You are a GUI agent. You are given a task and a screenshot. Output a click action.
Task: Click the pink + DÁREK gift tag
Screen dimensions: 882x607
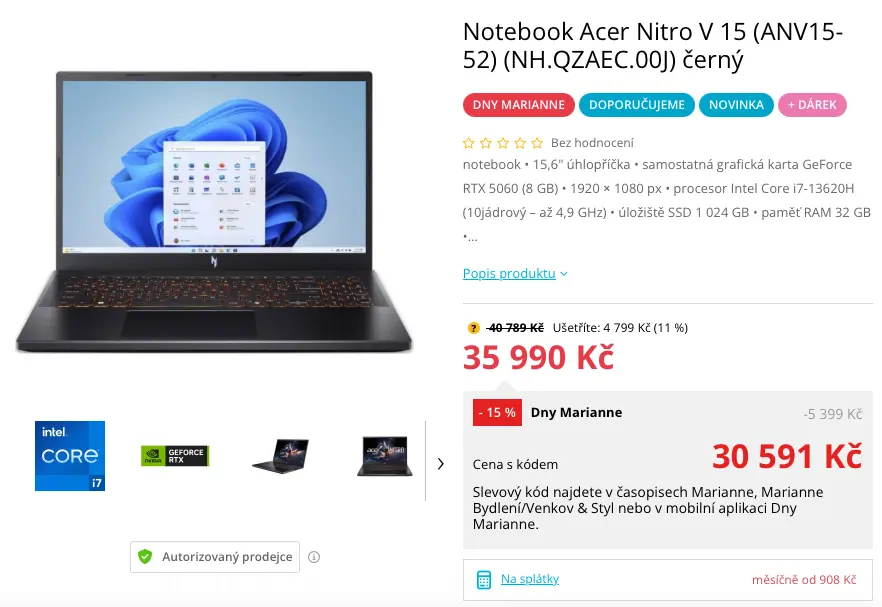tap(812, 105)
